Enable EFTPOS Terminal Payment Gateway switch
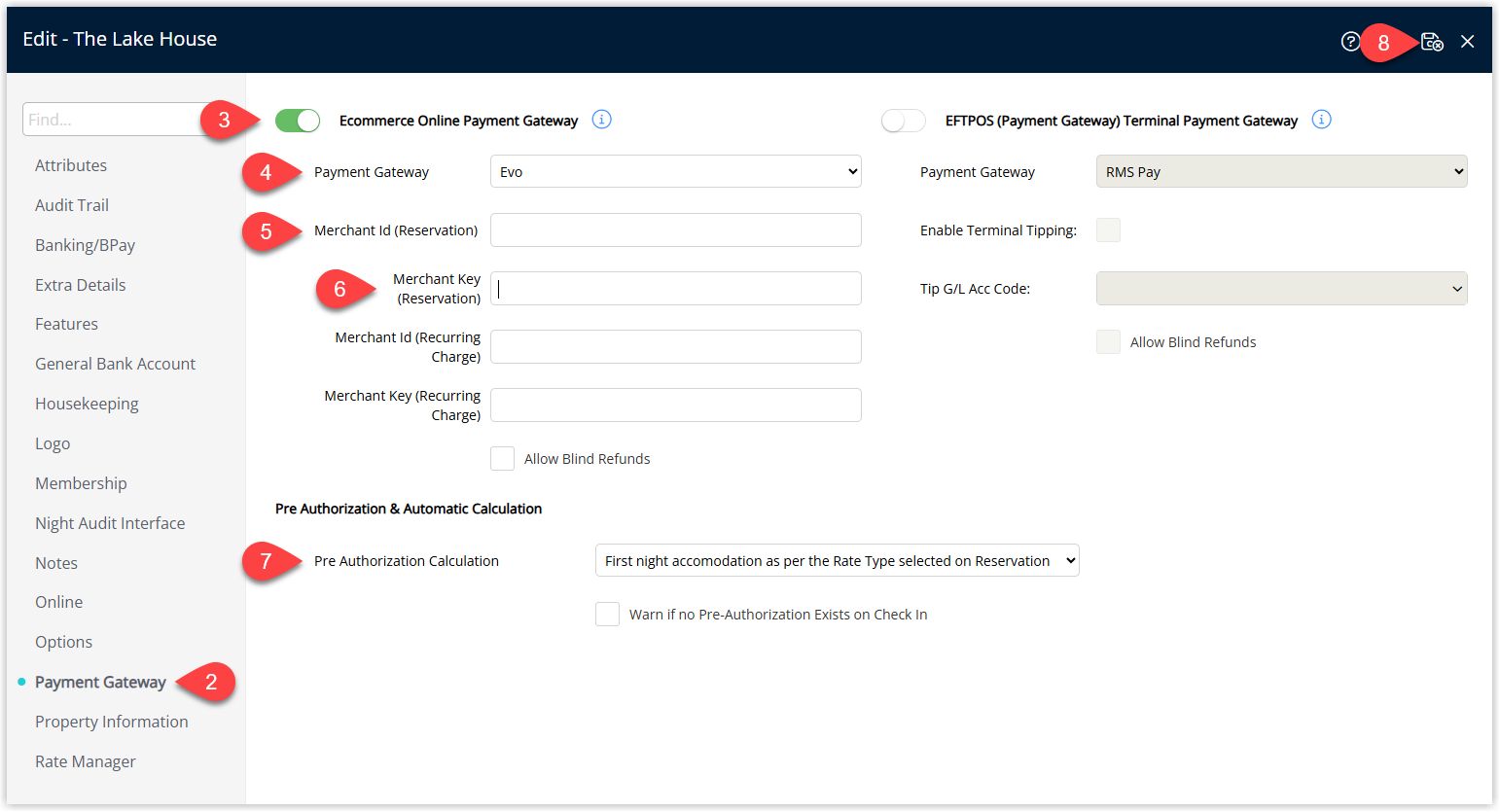1500x812 pixels. point(903,121)
